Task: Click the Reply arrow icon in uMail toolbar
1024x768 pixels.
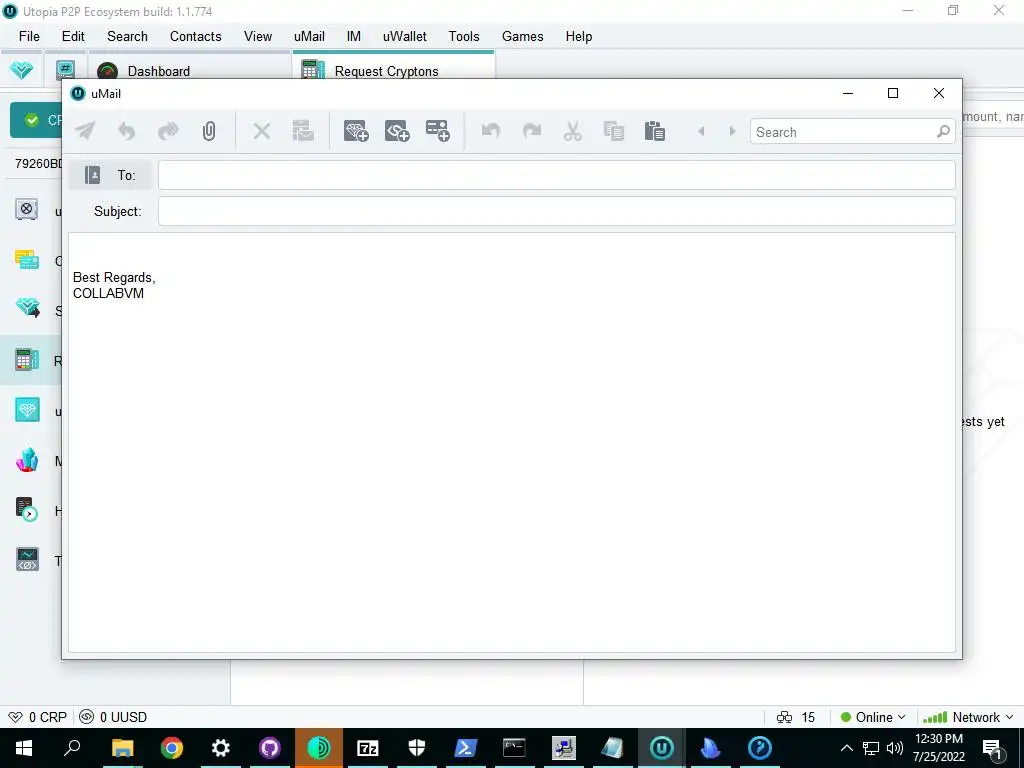Action: 127,131
